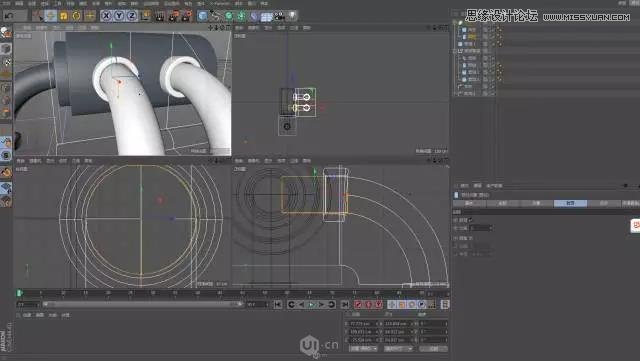This screenshot has width=640, height=361.
Task: Click the timeline preview range slider bar
Action: coord(143,304)
